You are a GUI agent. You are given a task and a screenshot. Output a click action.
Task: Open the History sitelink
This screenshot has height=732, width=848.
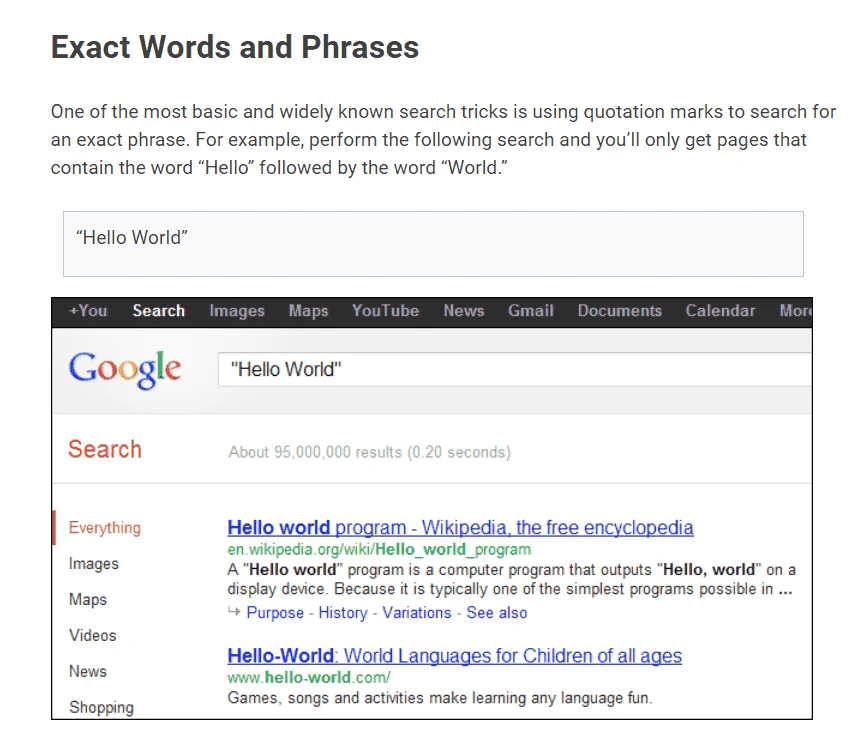pos(343,613)
